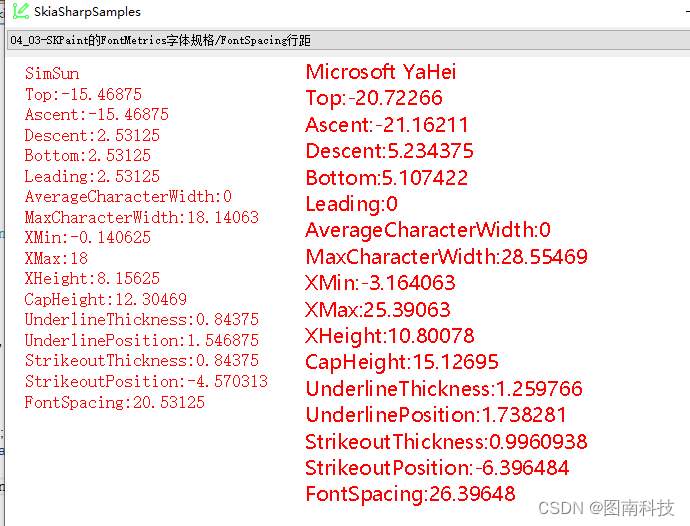Select SimSun FontSpacing:20.53125 line

click(114, 402)
